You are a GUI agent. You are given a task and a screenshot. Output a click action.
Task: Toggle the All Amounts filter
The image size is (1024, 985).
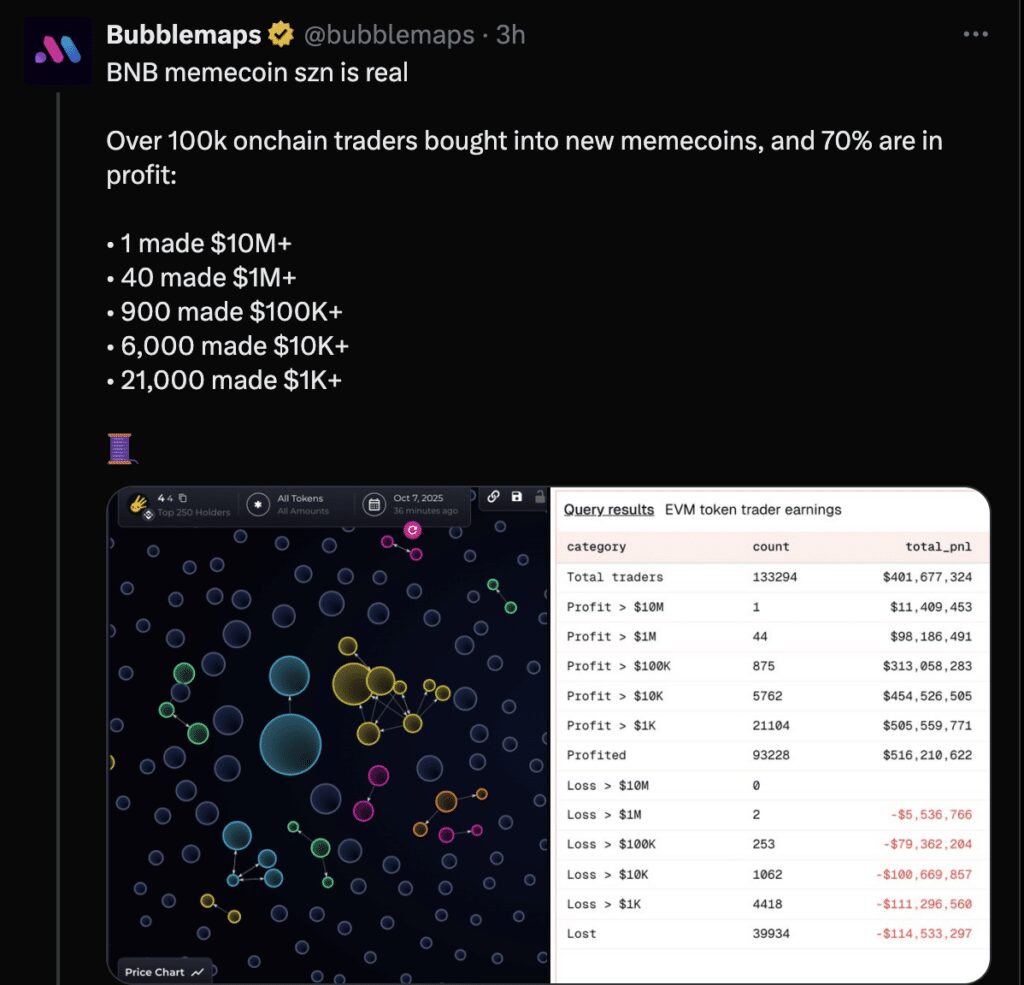[x=303, y=510]
